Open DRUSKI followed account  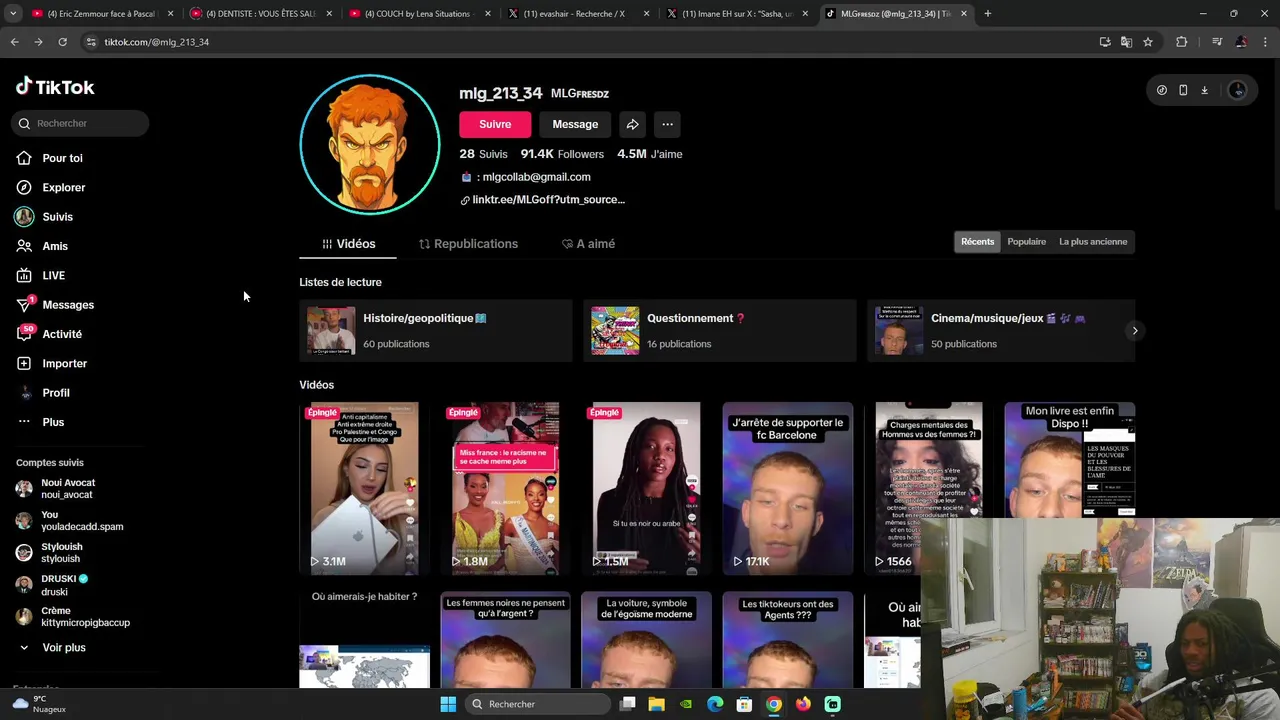pyautogui.click(x=65, y=585)
